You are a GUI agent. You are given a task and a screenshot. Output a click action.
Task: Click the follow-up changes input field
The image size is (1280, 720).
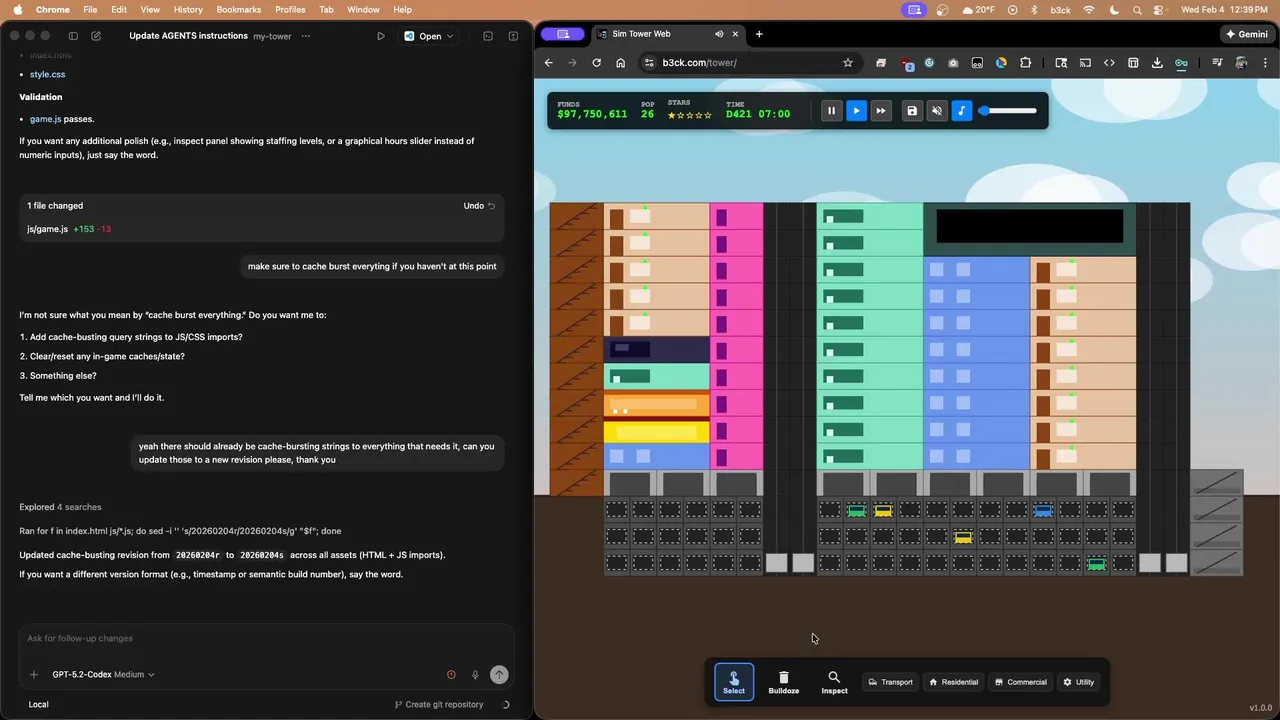[266, 638]
